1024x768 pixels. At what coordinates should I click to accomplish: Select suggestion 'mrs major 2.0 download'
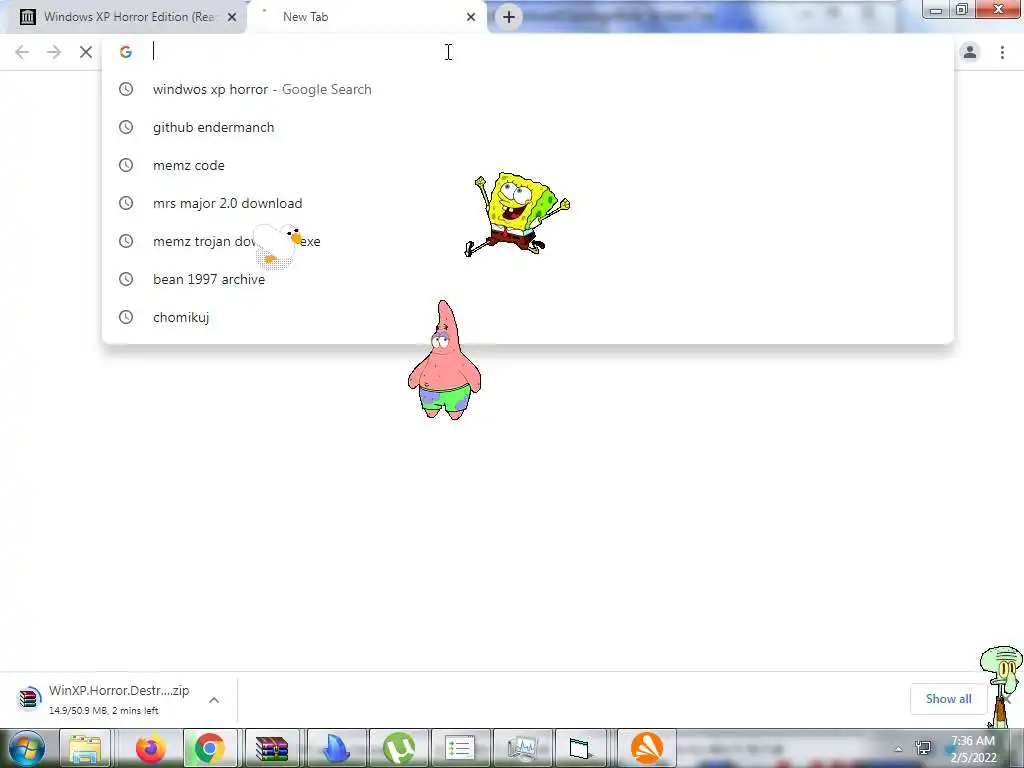pyautogui.click(x=528, y=203)
